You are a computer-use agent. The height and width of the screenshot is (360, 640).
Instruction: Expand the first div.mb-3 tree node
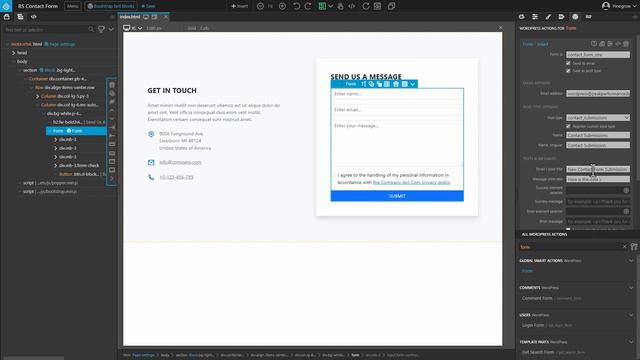[x=56, y=140]
